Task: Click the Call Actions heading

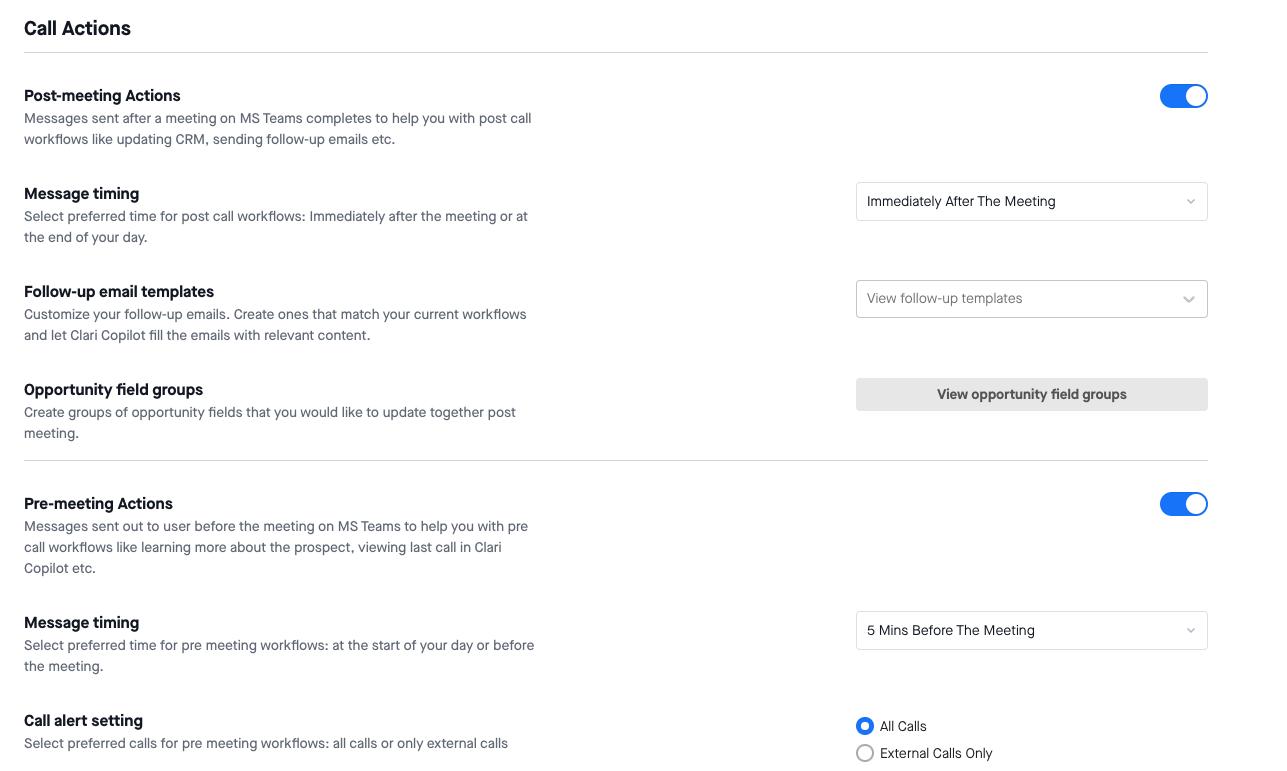Action: point(77,28)
